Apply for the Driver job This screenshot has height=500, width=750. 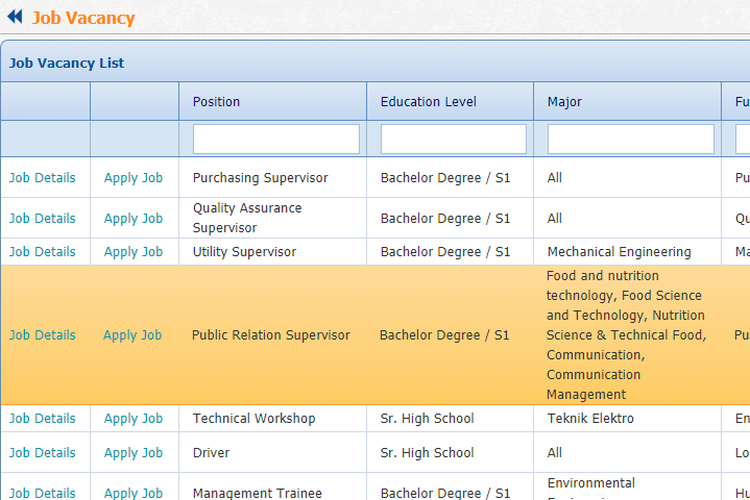pos(133,452)
